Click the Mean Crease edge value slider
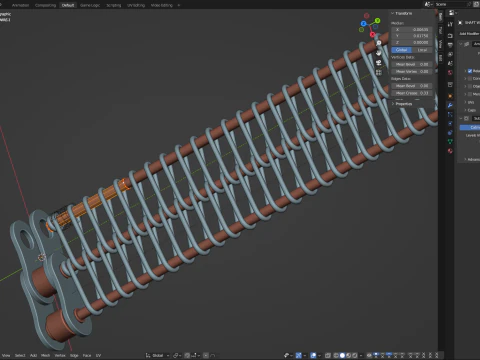 pos(412,93)
